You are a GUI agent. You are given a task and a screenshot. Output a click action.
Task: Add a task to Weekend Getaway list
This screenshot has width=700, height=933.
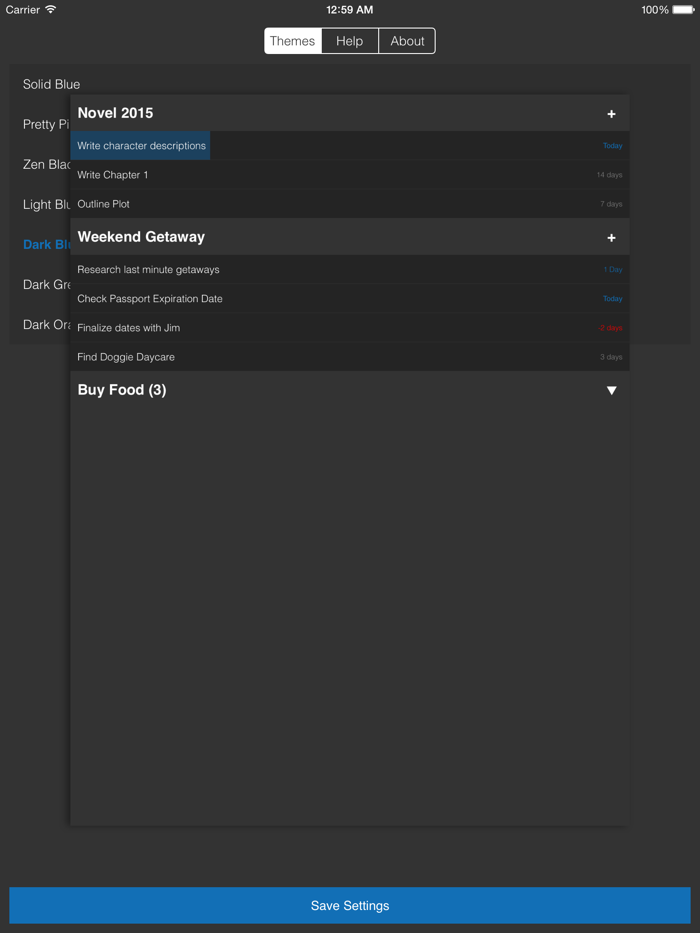611,238
